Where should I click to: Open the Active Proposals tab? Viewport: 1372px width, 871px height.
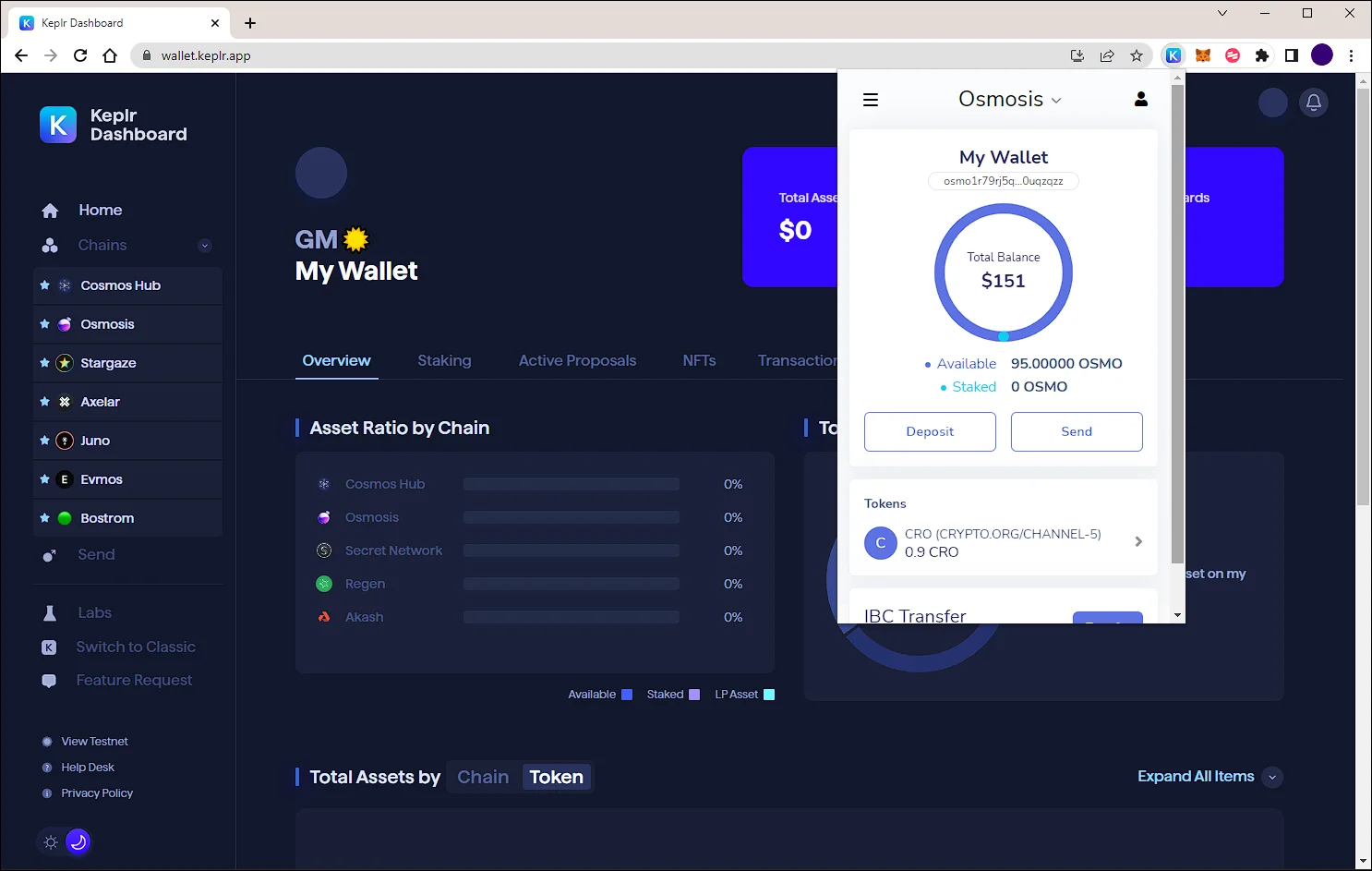tap(577, 360)
